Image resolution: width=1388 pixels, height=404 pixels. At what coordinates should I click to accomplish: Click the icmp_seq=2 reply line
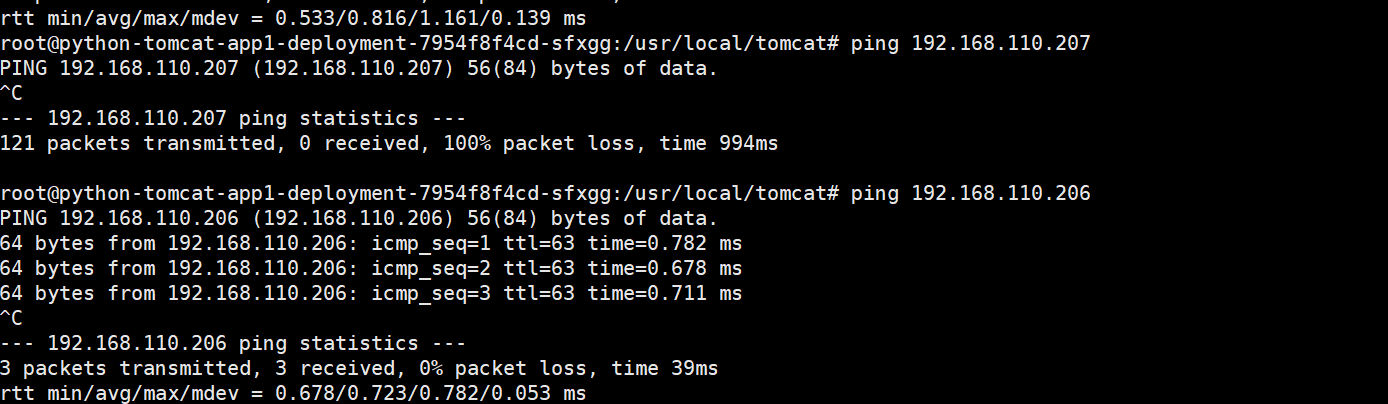click(370, 268)
